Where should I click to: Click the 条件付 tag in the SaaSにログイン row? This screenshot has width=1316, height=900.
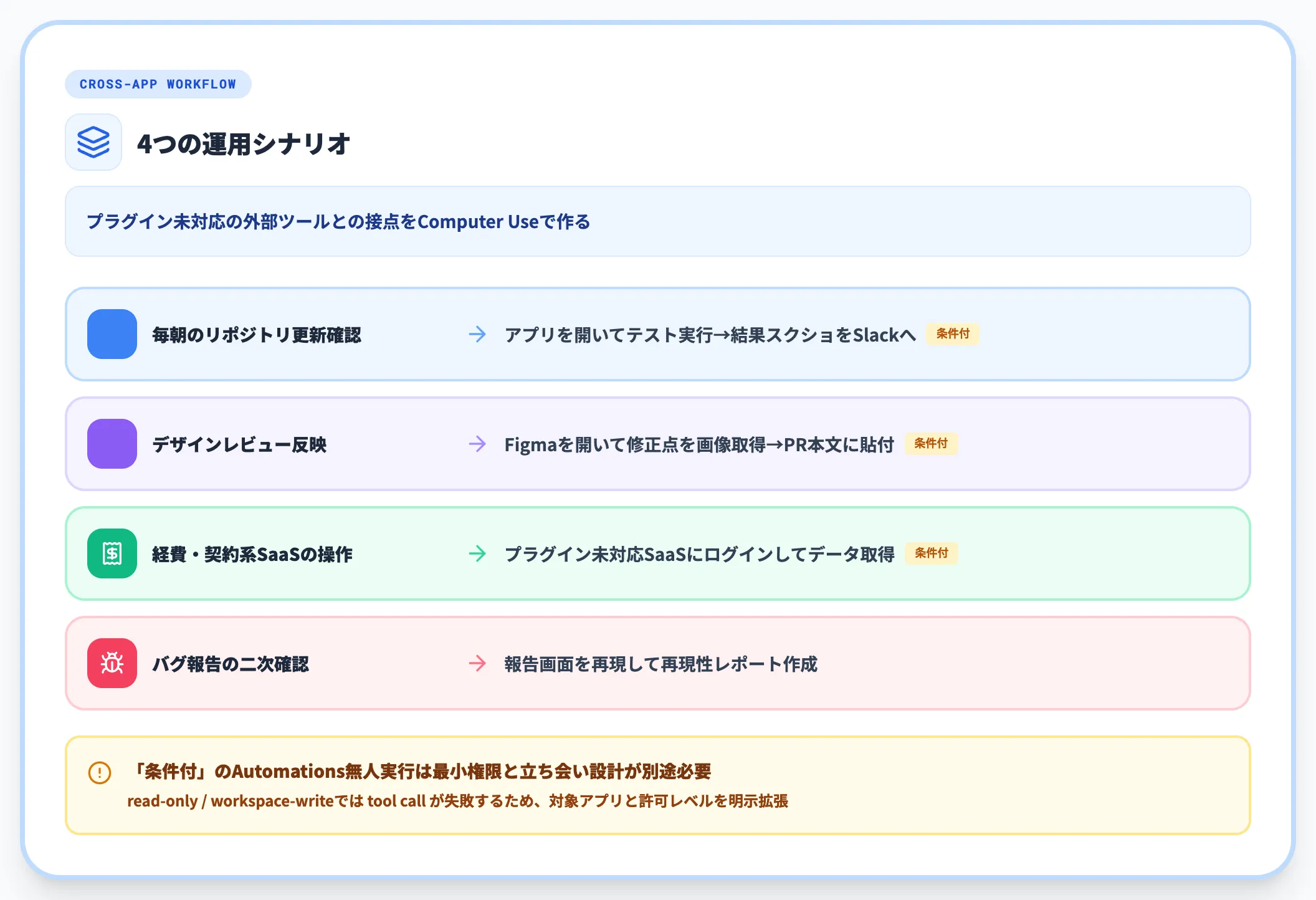(932, 553)
